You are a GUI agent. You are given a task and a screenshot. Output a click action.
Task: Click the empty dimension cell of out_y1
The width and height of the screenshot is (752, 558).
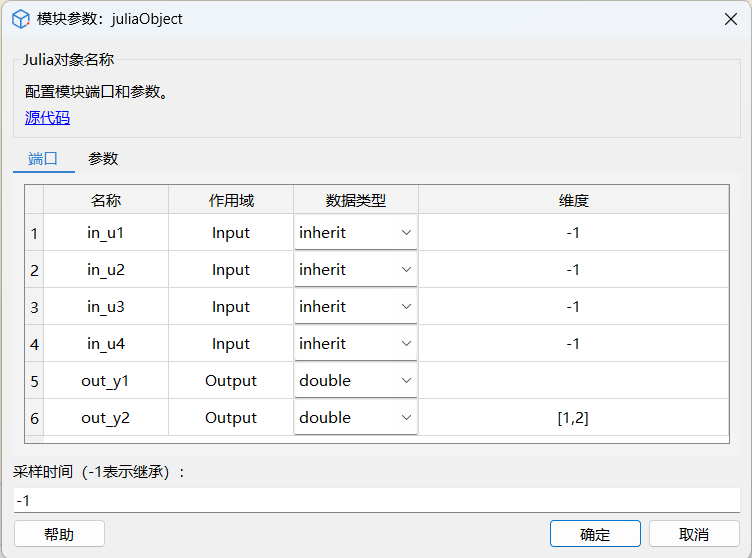point(573,381)
